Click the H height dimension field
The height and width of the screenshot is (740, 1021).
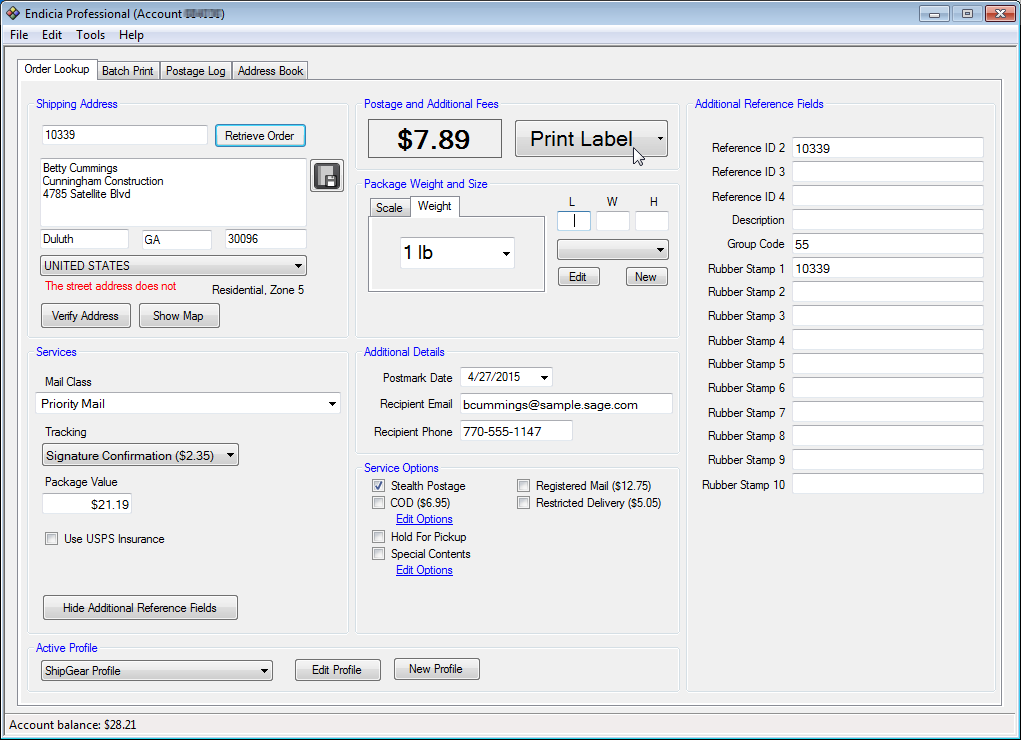(x=652, y=220)
